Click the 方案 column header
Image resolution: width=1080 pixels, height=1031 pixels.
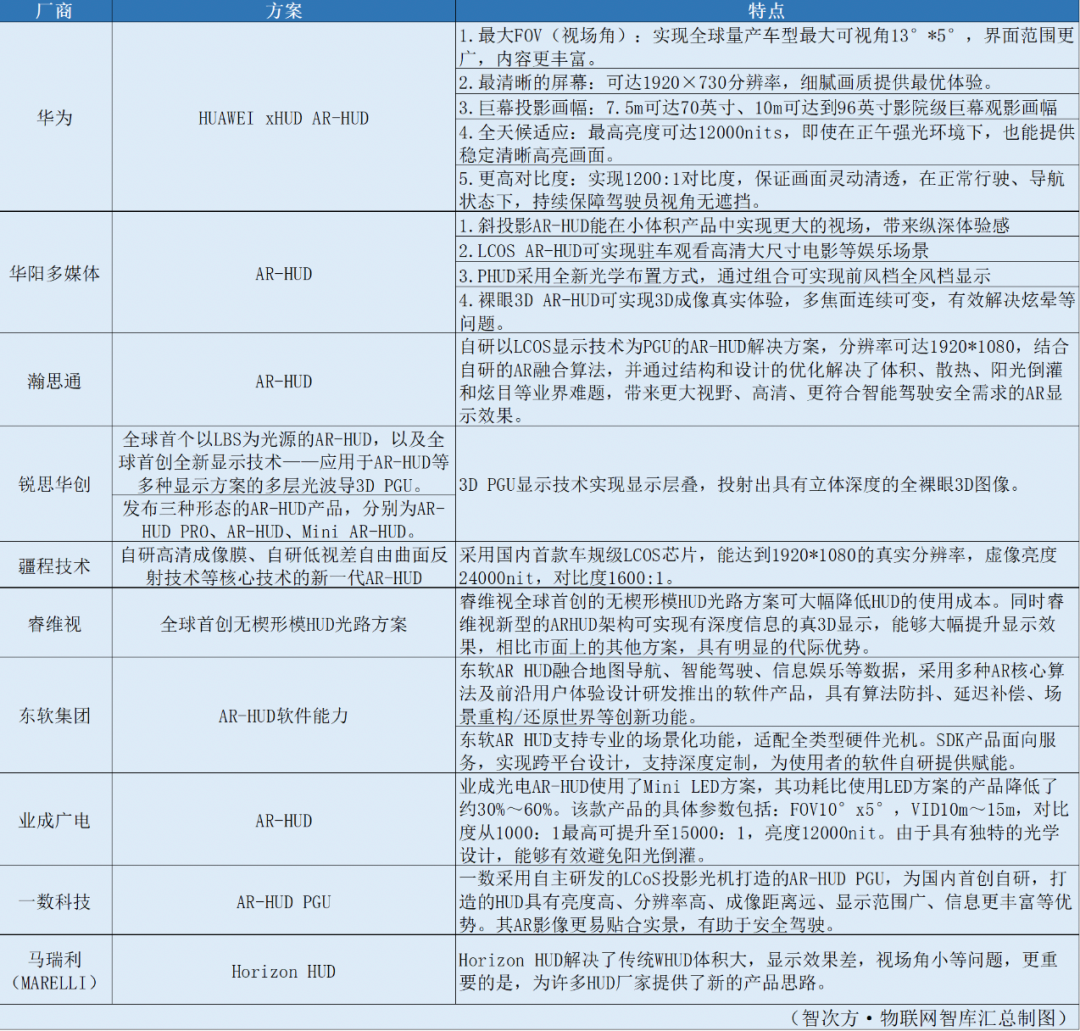click(x=283, y=10)
